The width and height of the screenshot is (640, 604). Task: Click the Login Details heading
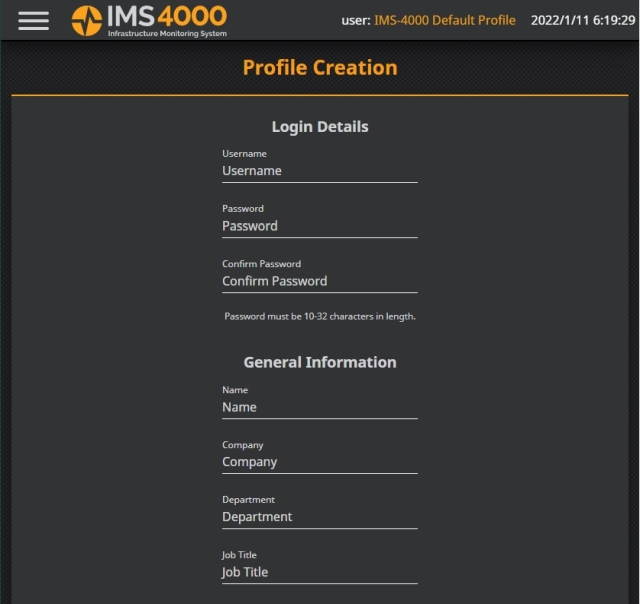click(x=320, y=127)
